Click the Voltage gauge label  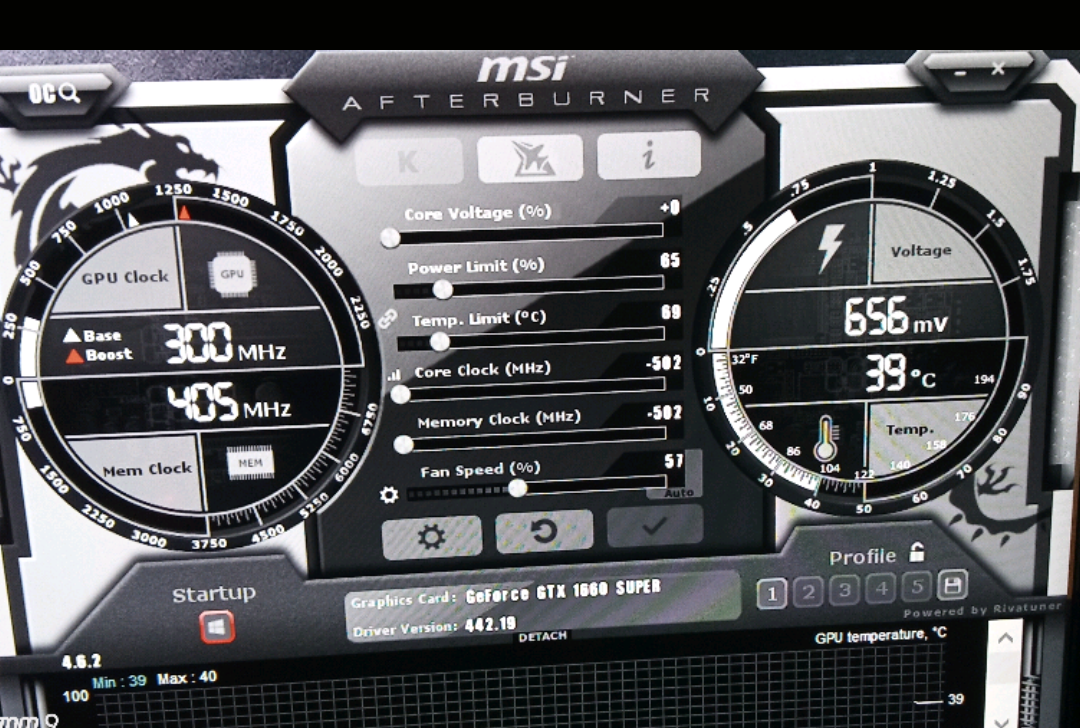pyautogui.click(x=921, y=251)
